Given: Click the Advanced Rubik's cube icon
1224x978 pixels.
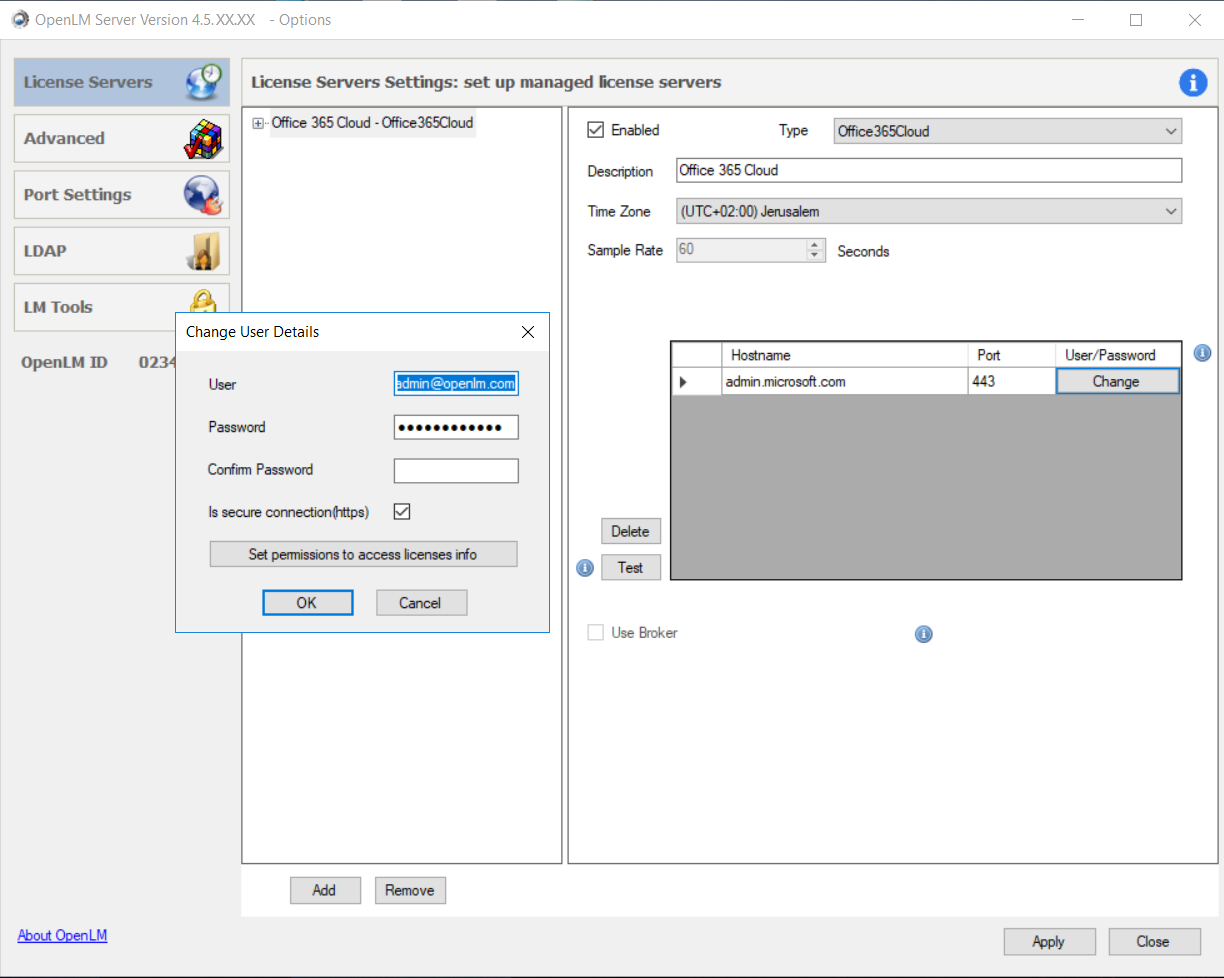Looking at the screenshot, I should point(204,139).
